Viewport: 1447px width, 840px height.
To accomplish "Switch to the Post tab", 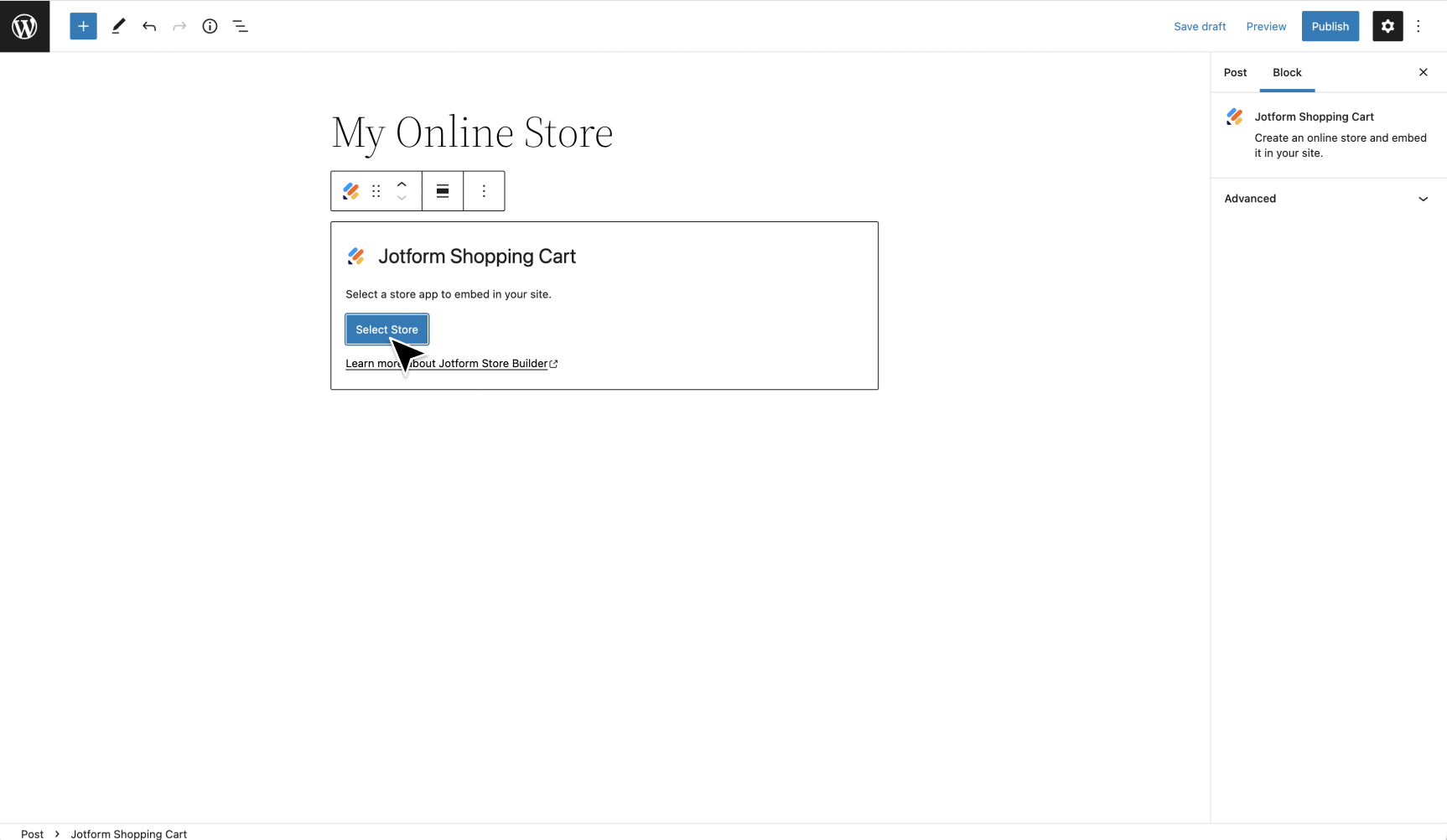I will (1235, 72).
